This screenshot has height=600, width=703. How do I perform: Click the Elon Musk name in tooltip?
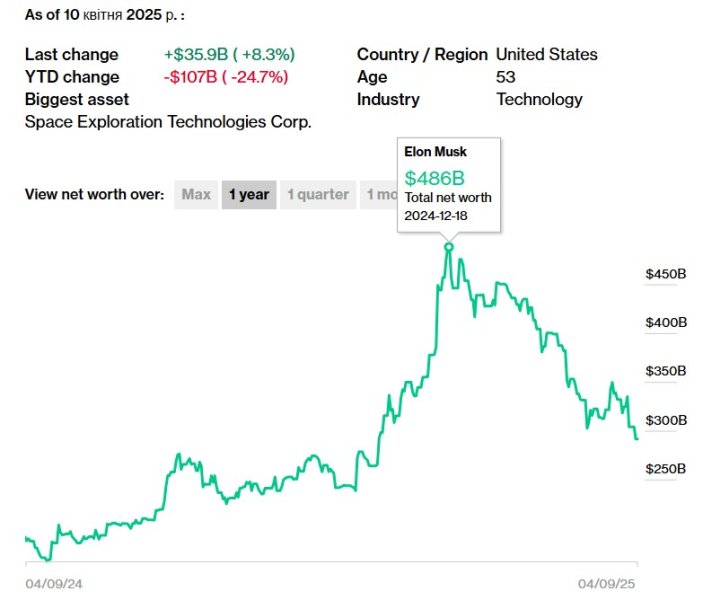(435, 152)
